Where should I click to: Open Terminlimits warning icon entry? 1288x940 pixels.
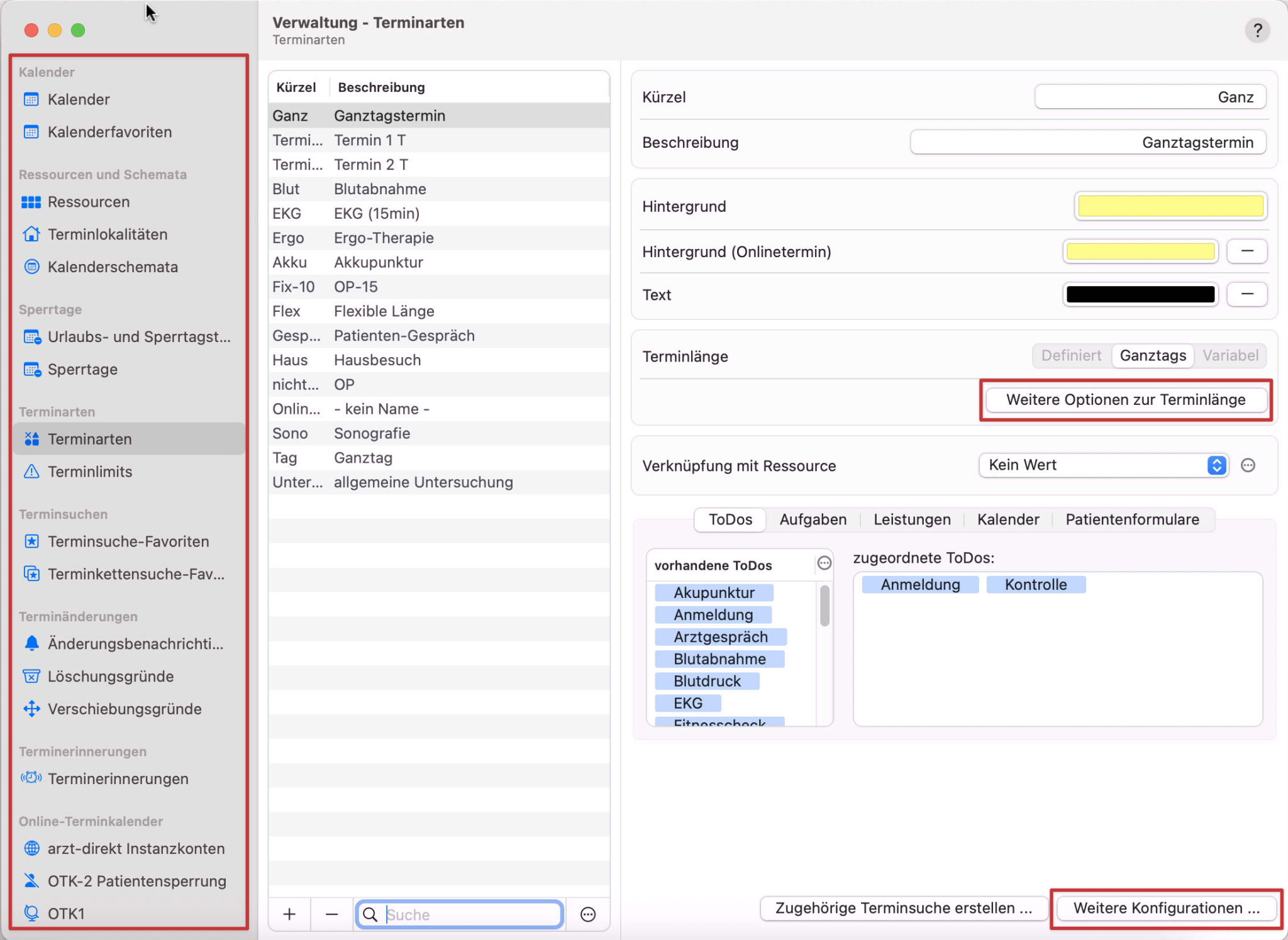click(x=31, y=472)
